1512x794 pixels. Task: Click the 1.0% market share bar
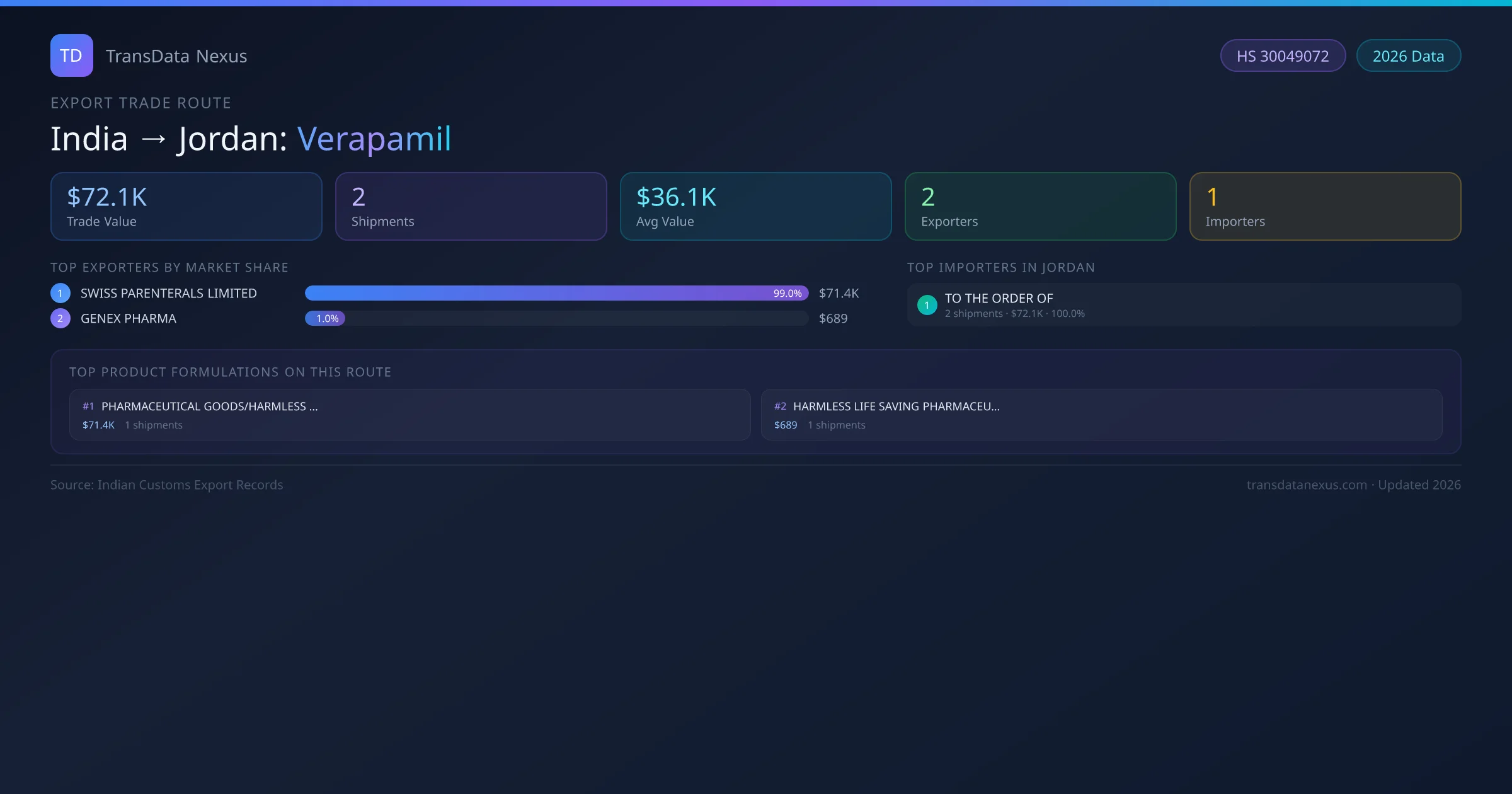click(325, 318)
